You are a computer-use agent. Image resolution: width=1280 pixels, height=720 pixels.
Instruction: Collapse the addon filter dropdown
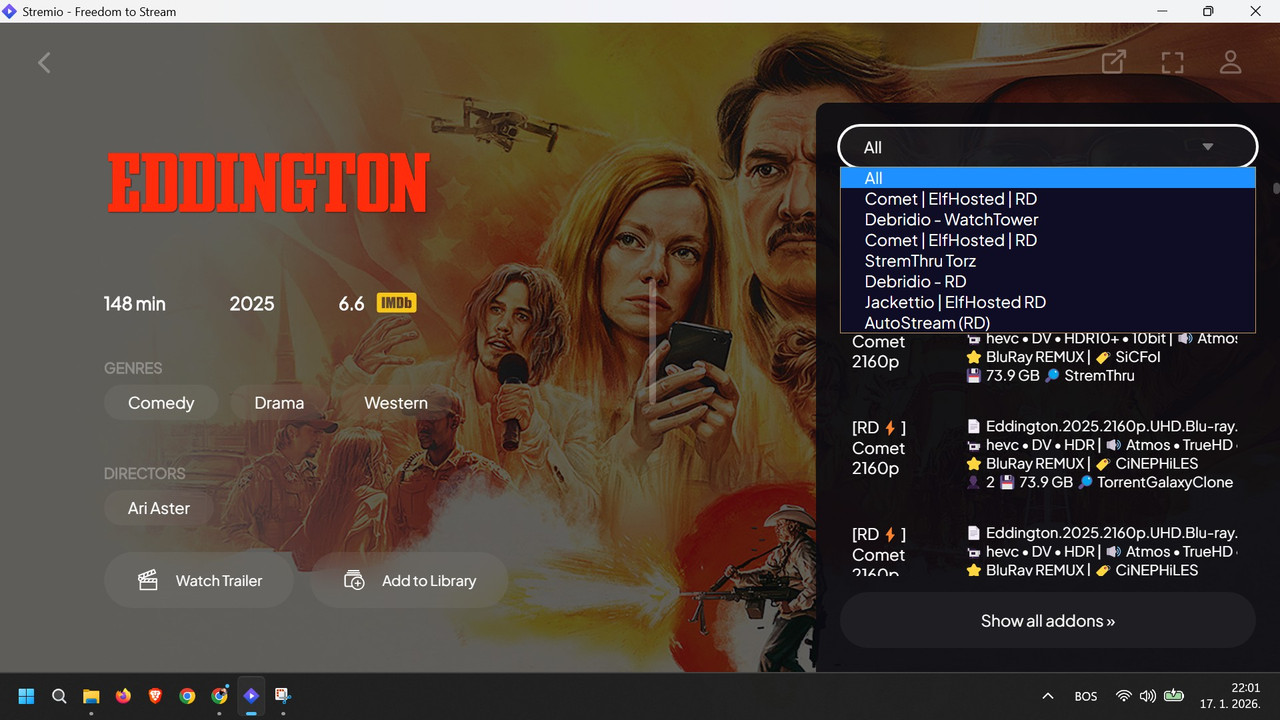click(1047, 147)
